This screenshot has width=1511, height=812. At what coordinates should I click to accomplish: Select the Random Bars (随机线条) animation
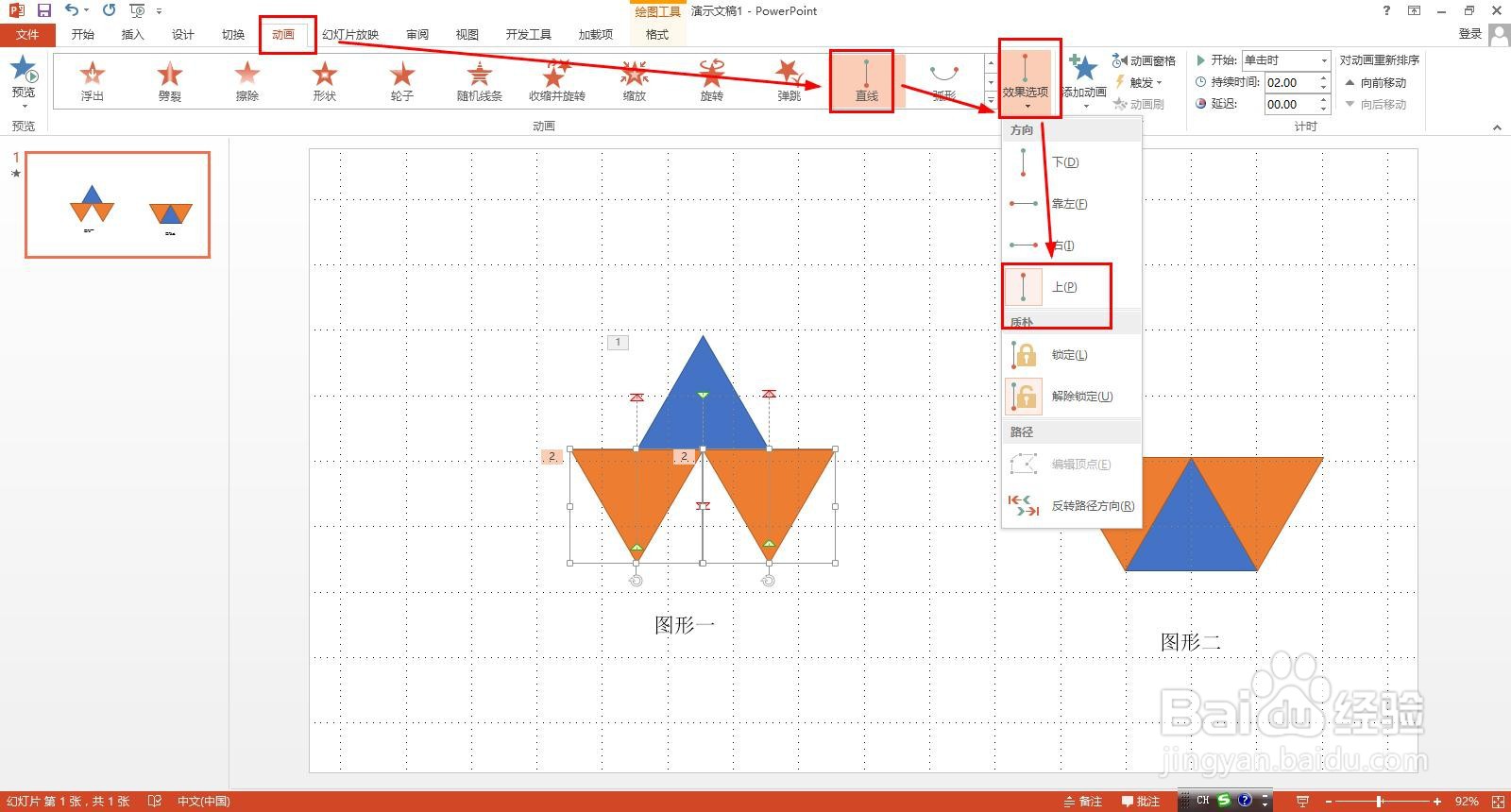tap(479, 82)
